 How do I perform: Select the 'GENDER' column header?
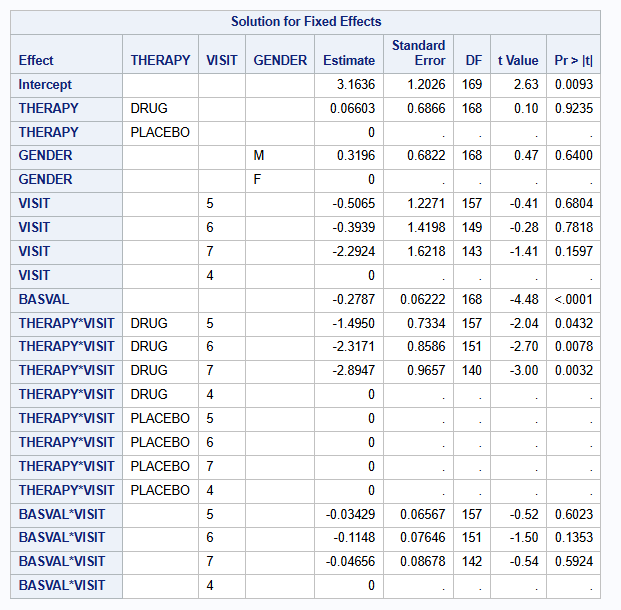280,61
